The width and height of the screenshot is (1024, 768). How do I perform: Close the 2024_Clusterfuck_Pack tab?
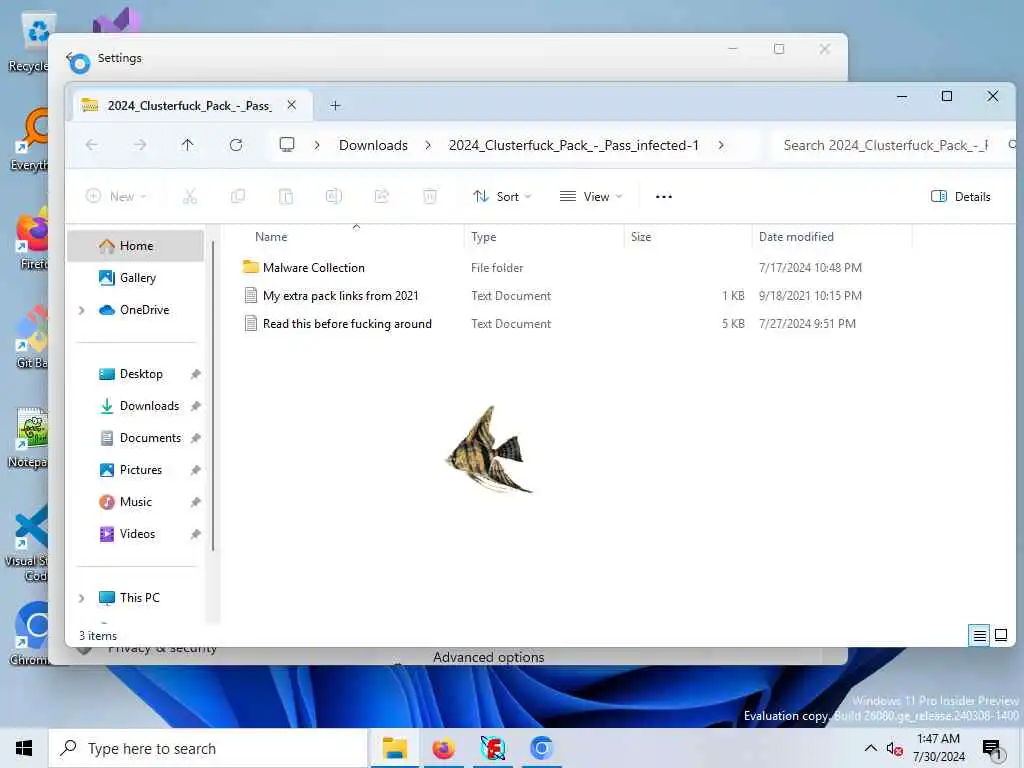click(292, 105)
